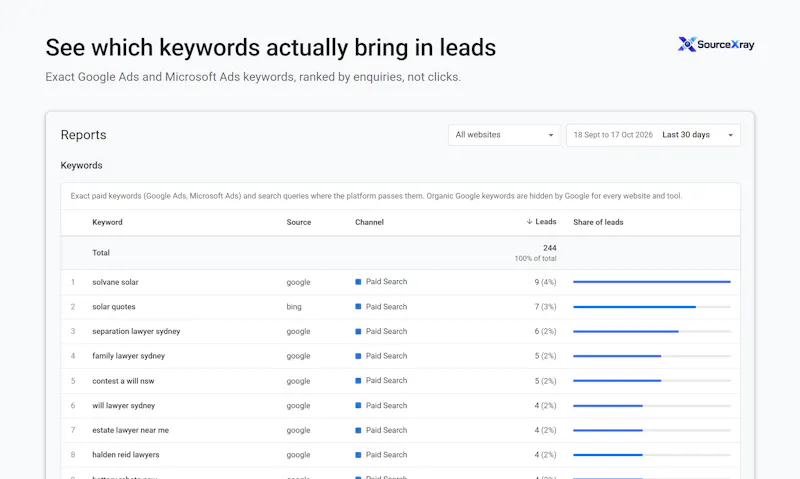Open the Last 30 days date dropdown
The height and width of the screenshot is (479, 800).
[x=653, y=135]
